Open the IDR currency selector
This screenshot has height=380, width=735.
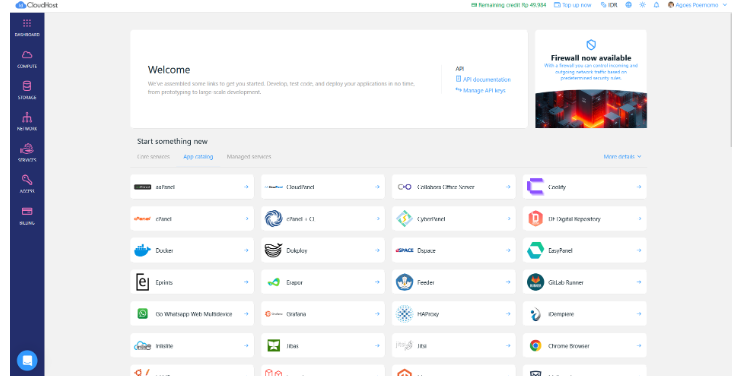coord(609,5)
